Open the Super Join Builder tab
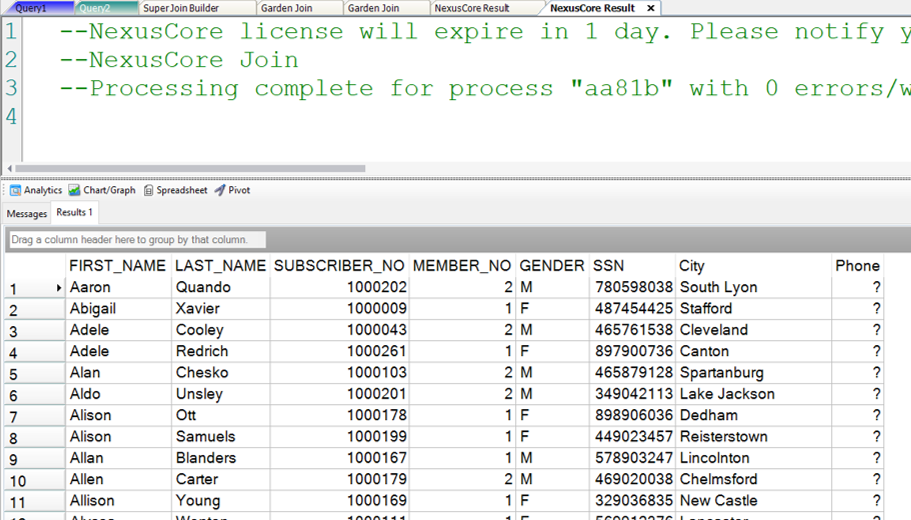 (x=181, y=8)
